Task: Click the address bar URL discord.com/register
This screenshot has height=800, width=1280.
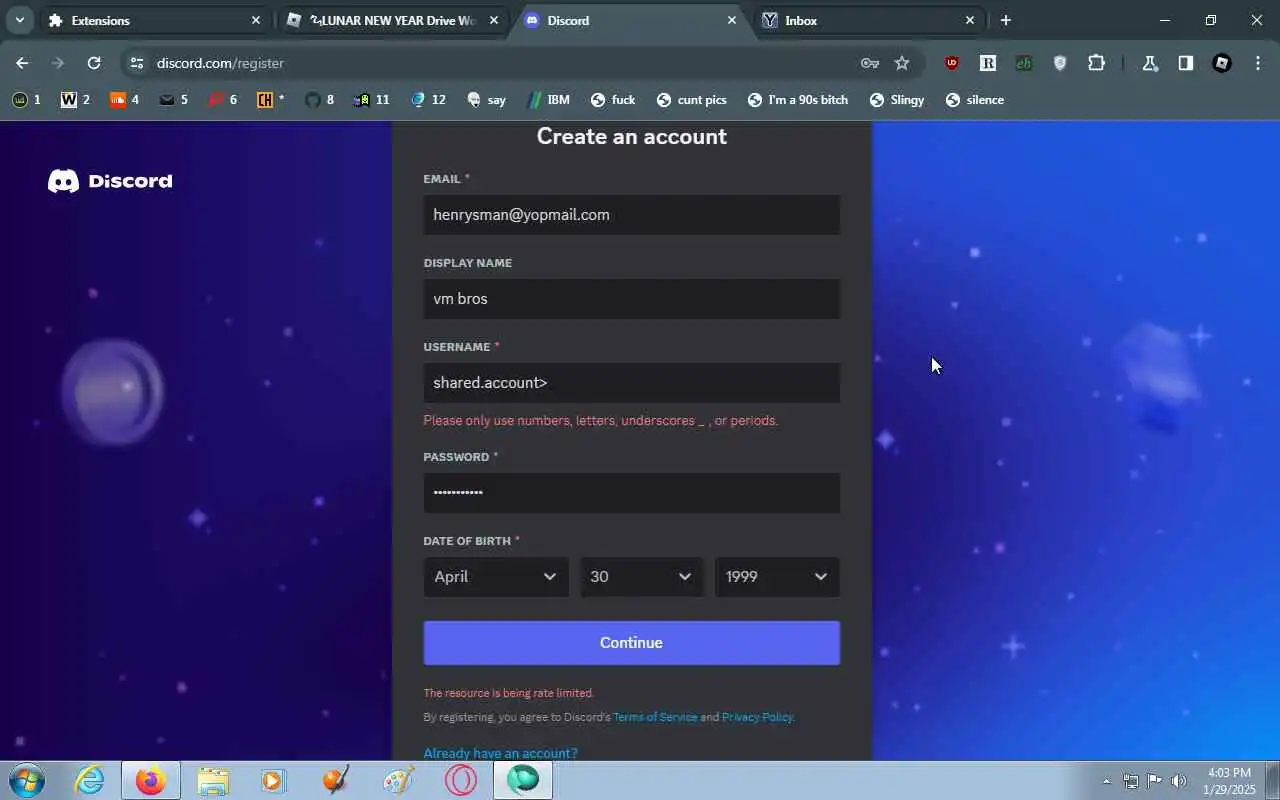Action: [220, 63]
